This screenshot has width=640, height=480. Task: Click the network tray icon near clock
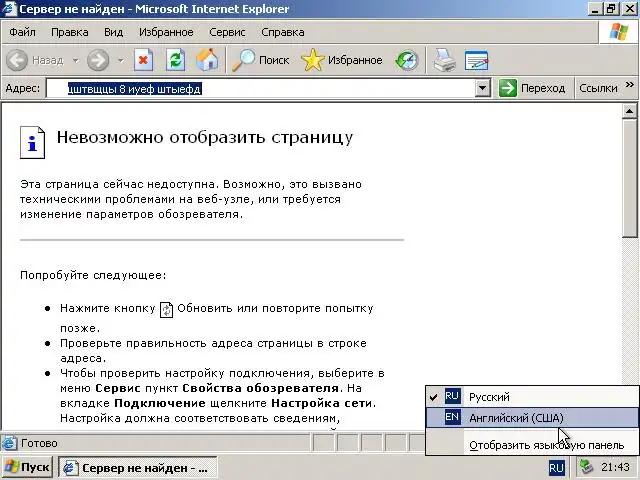coord(587,467)
